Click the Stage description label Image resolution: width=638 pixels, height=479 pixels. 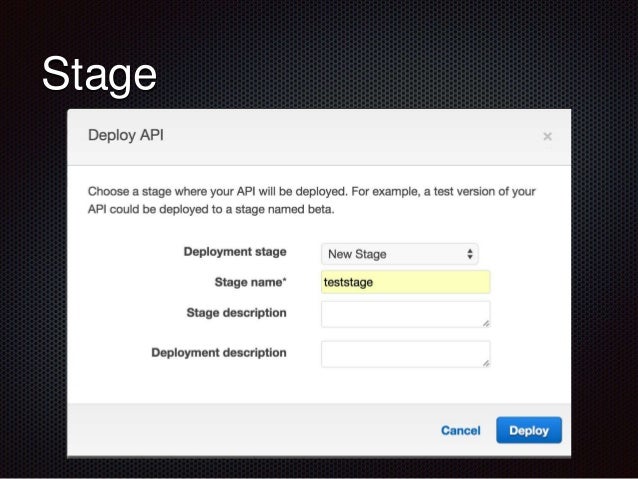click(236, 313)
